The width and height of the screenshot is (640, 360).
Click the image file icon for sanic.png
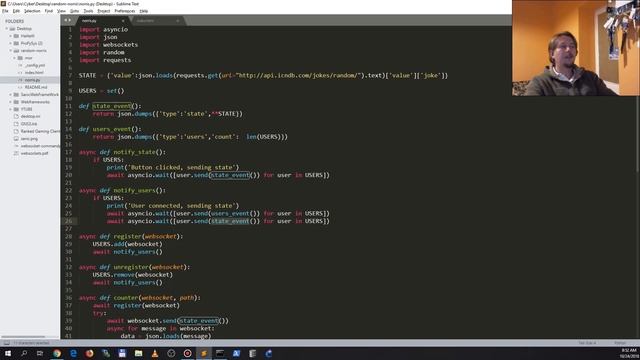[x=16, y=139]
